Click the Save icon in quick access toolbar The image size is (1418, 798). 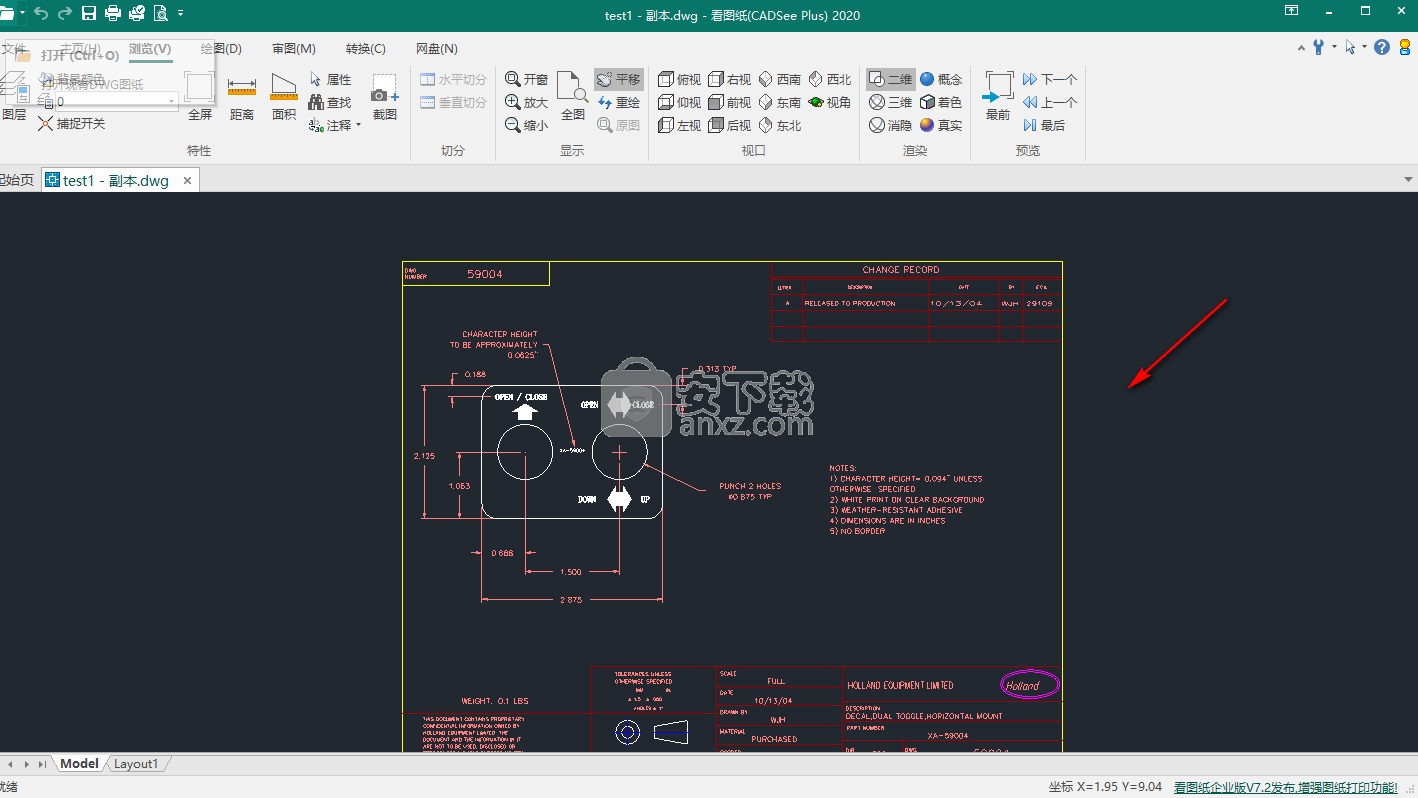(89, 14)
